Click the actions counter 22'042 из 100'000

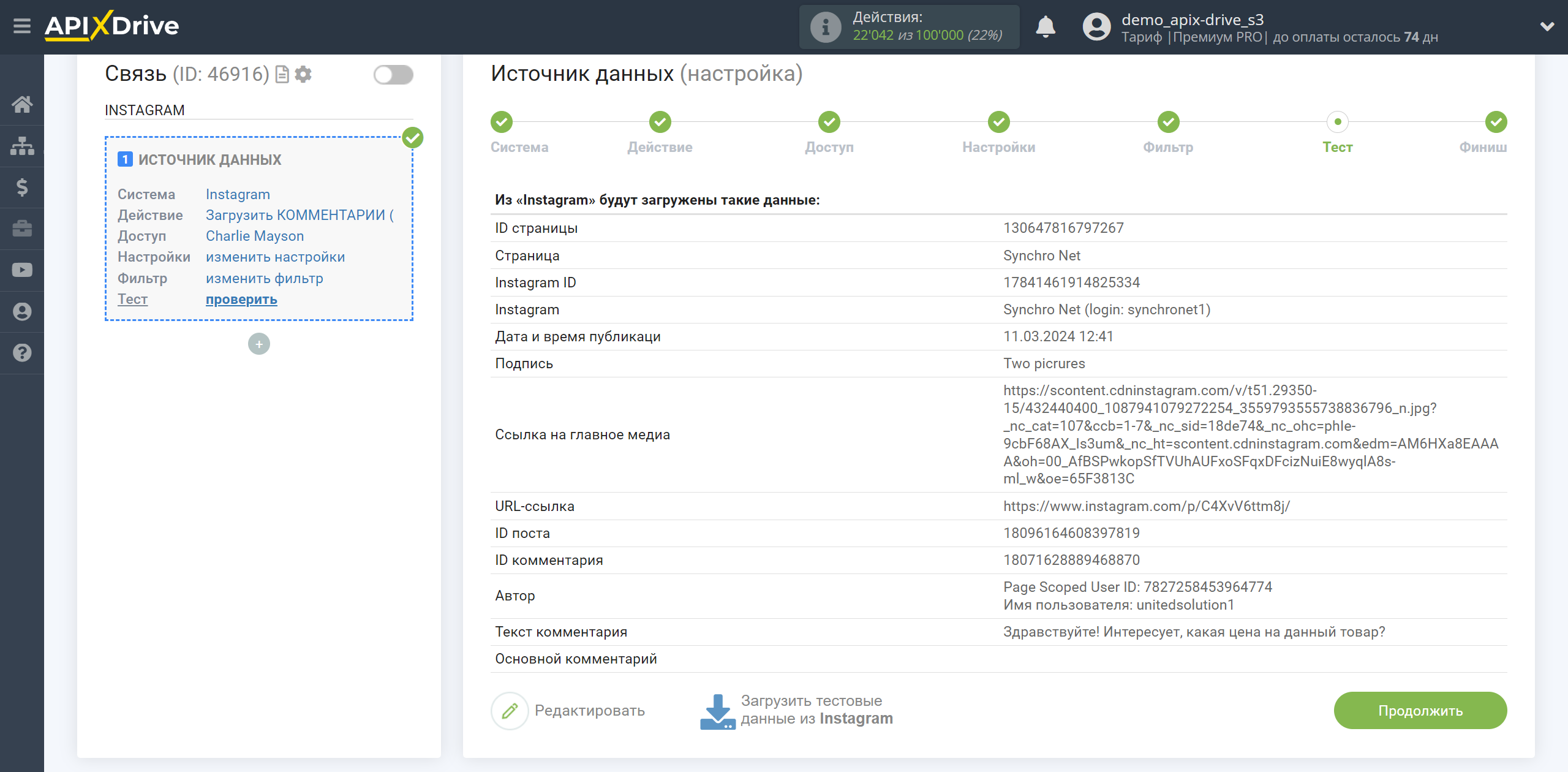[927, 36]
